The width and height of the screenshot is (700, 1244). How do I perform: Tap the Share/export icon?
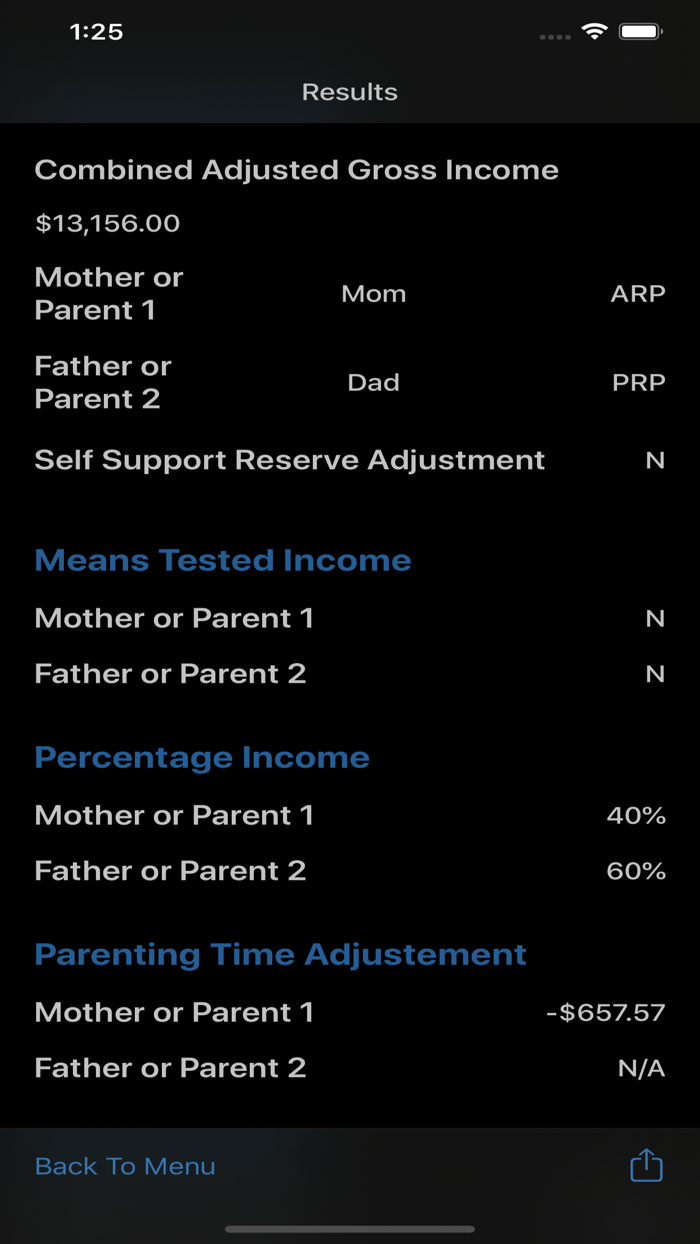coord(646,1165)
